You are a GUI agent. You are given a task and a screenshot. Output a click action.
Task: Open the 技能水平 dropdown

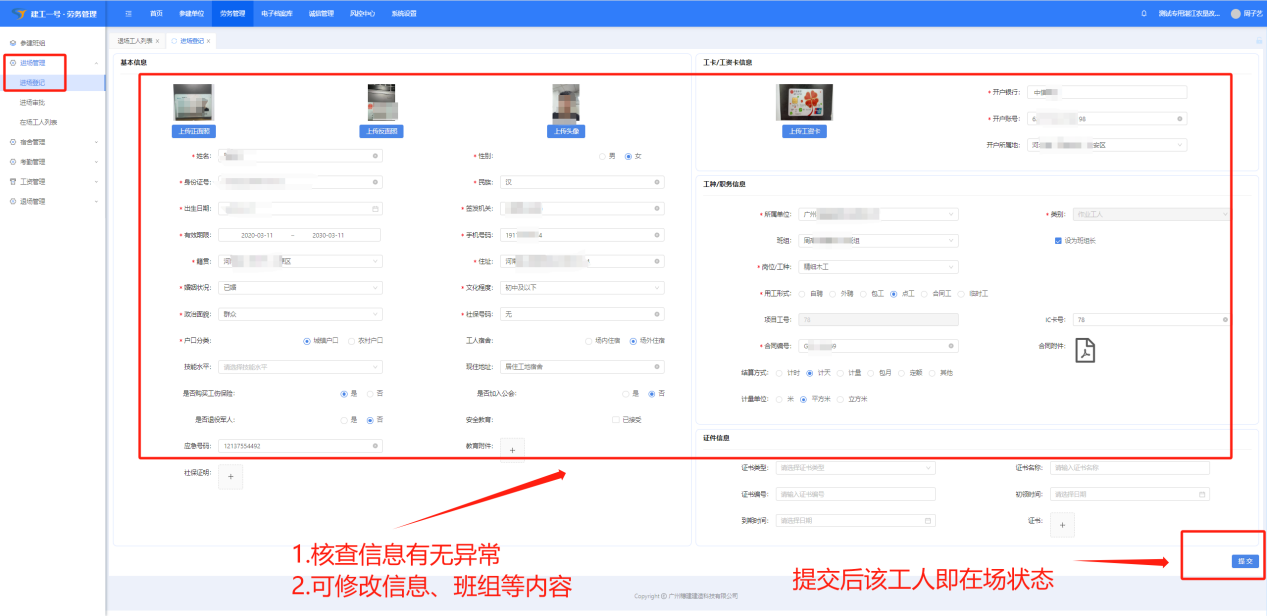click(x=300, y=367)
